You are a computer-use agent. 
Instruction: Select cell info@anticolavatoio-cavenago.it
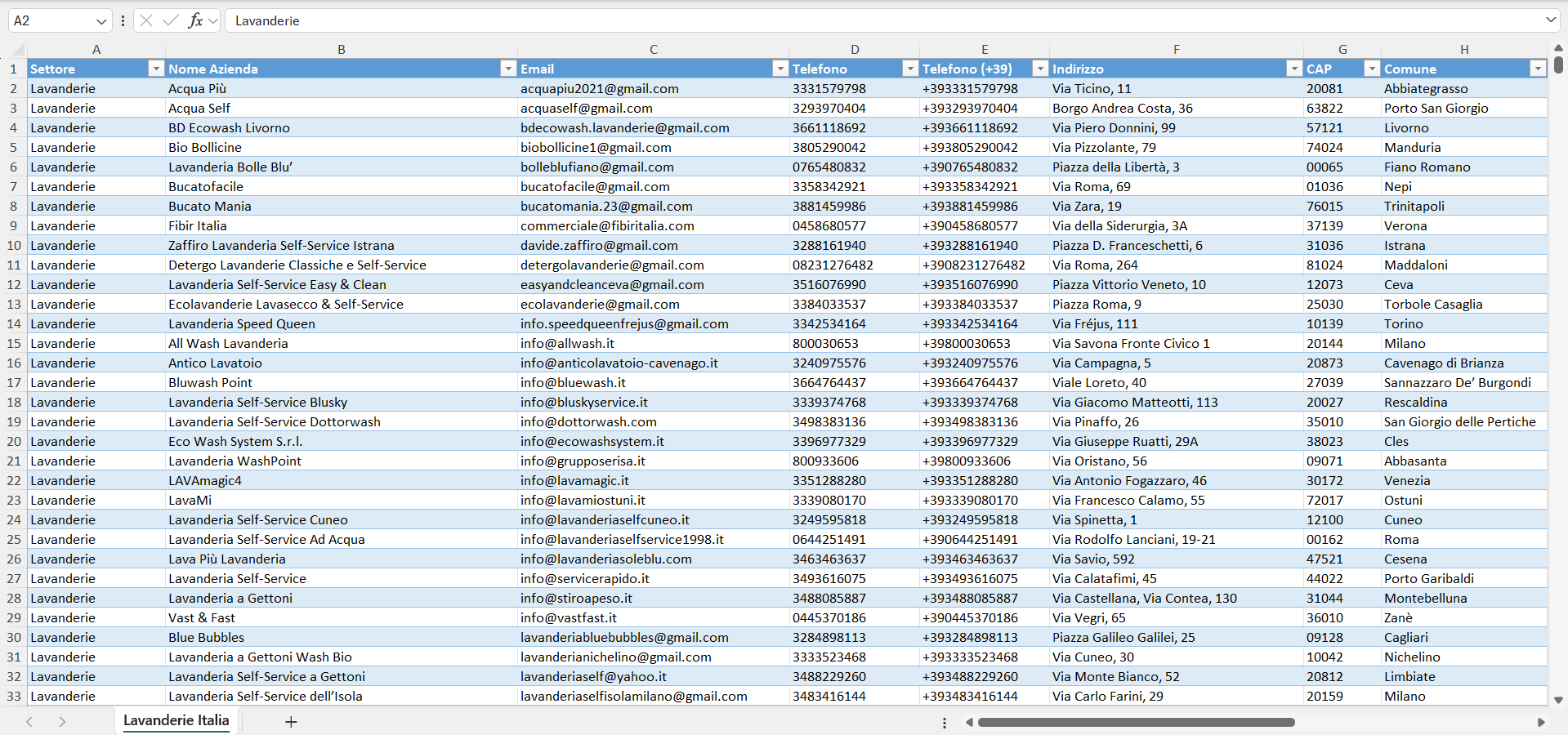[x=654, y=363]
